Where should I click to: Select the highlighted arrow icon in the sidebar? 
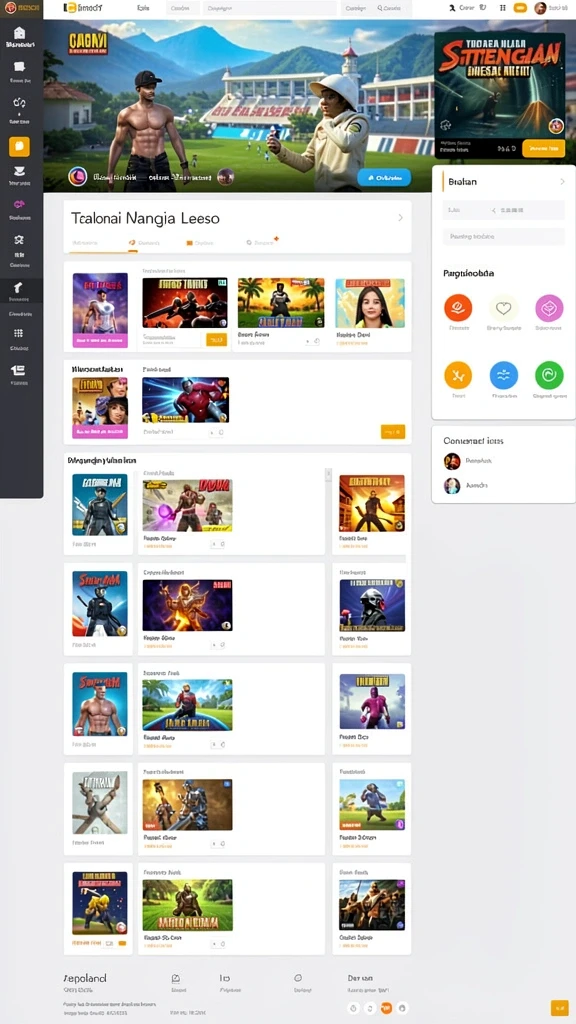19,287
